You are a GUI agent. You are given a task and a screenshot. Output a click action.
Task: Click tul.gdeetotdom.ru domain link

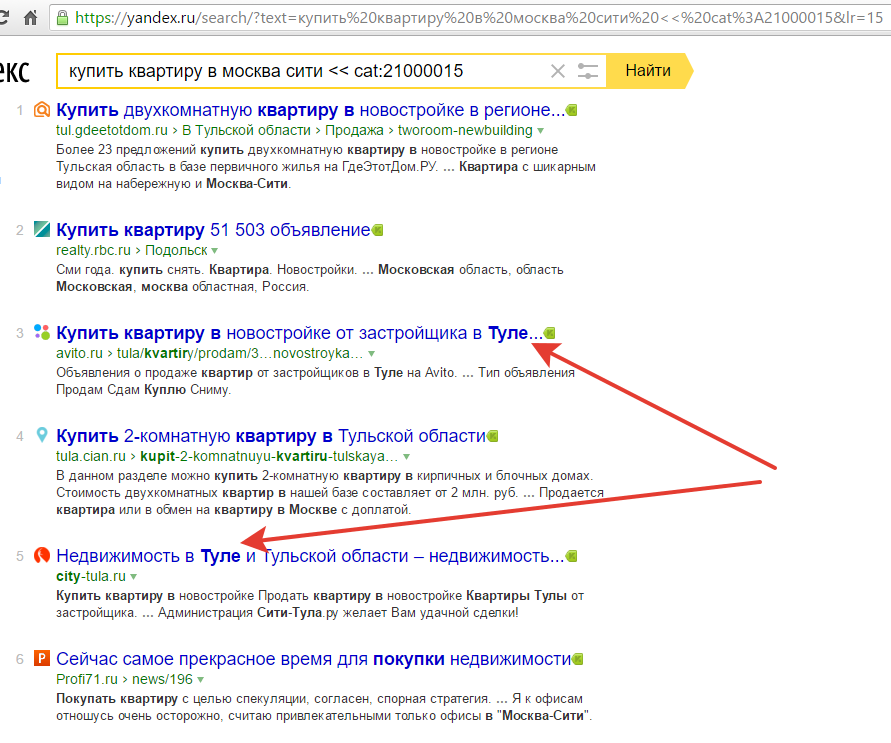[x=112, y=130]
